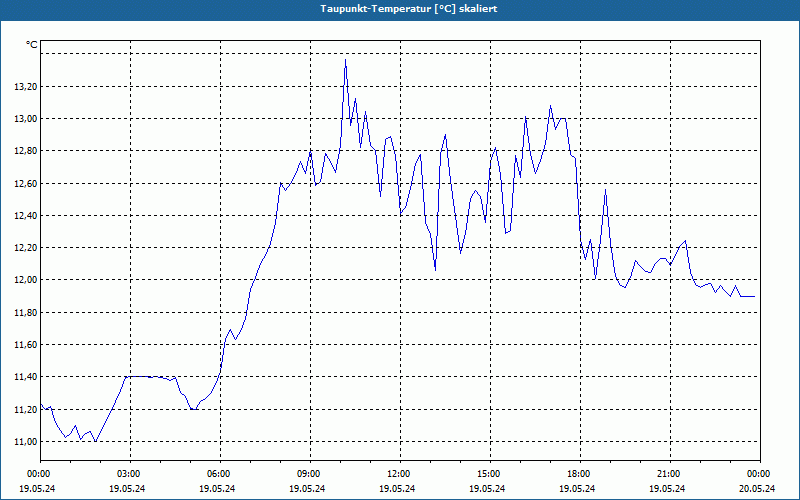The height and width of the screenshot is (500, 800).
Task: Pick the "11,20" y-axis value
Action: click(x=26, y=409)
